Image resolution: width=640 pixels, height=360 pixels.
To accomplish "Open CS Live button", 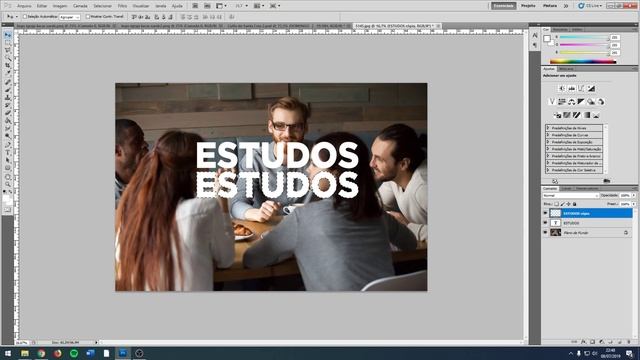I will (590, 6).
